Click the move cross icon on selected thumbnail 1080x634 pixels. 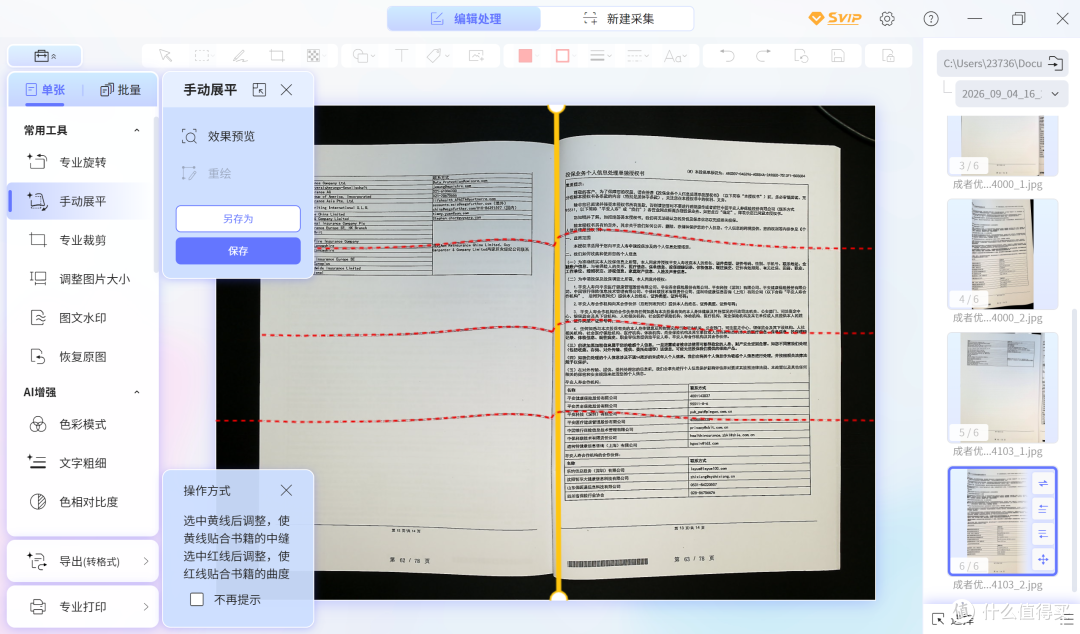[x=1043, y=560]
